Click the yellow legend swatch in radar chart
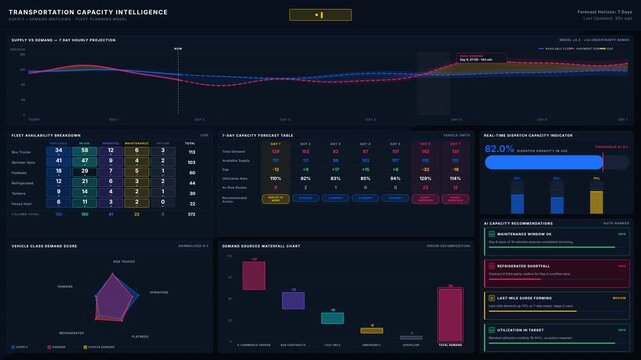This screenshot has width=641, height=360. [85, 347]
